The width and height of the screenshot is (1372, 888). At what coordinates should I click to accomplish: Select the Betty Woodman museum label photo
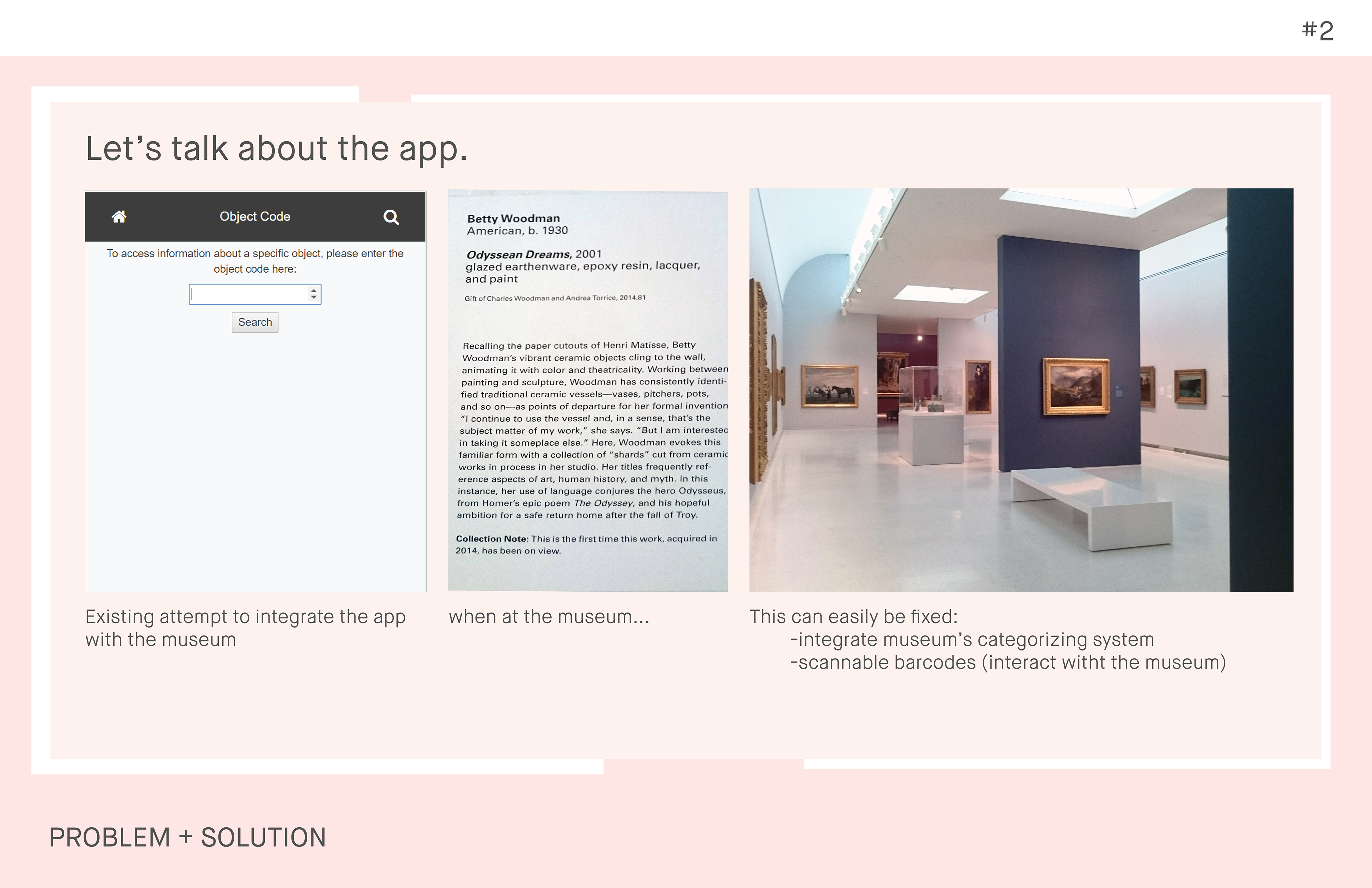[x=588, y=391]
